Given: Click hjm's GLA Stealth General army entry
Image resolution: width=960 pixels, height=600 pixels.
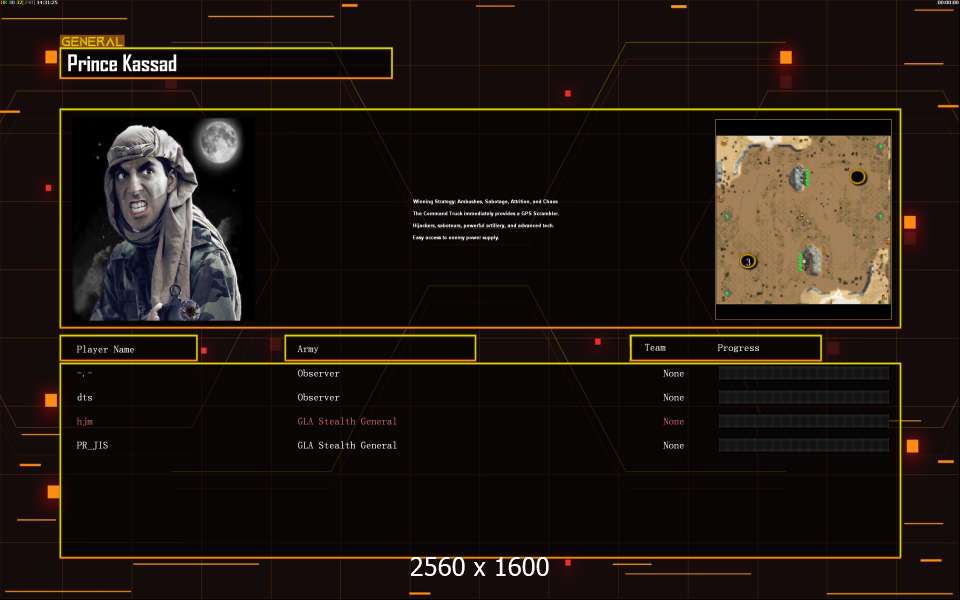Looking at the screenshot, I should [347, 422].
